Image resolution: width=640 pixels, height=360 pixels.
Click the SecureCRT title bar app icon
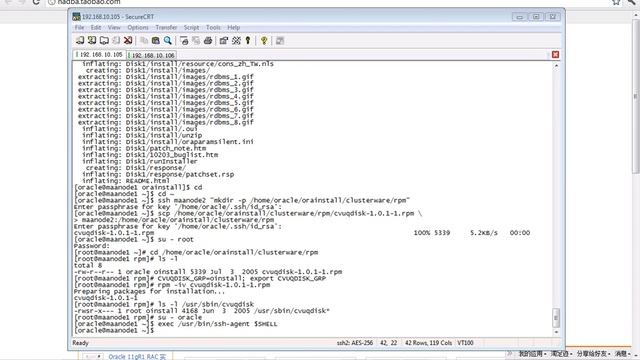76,17
